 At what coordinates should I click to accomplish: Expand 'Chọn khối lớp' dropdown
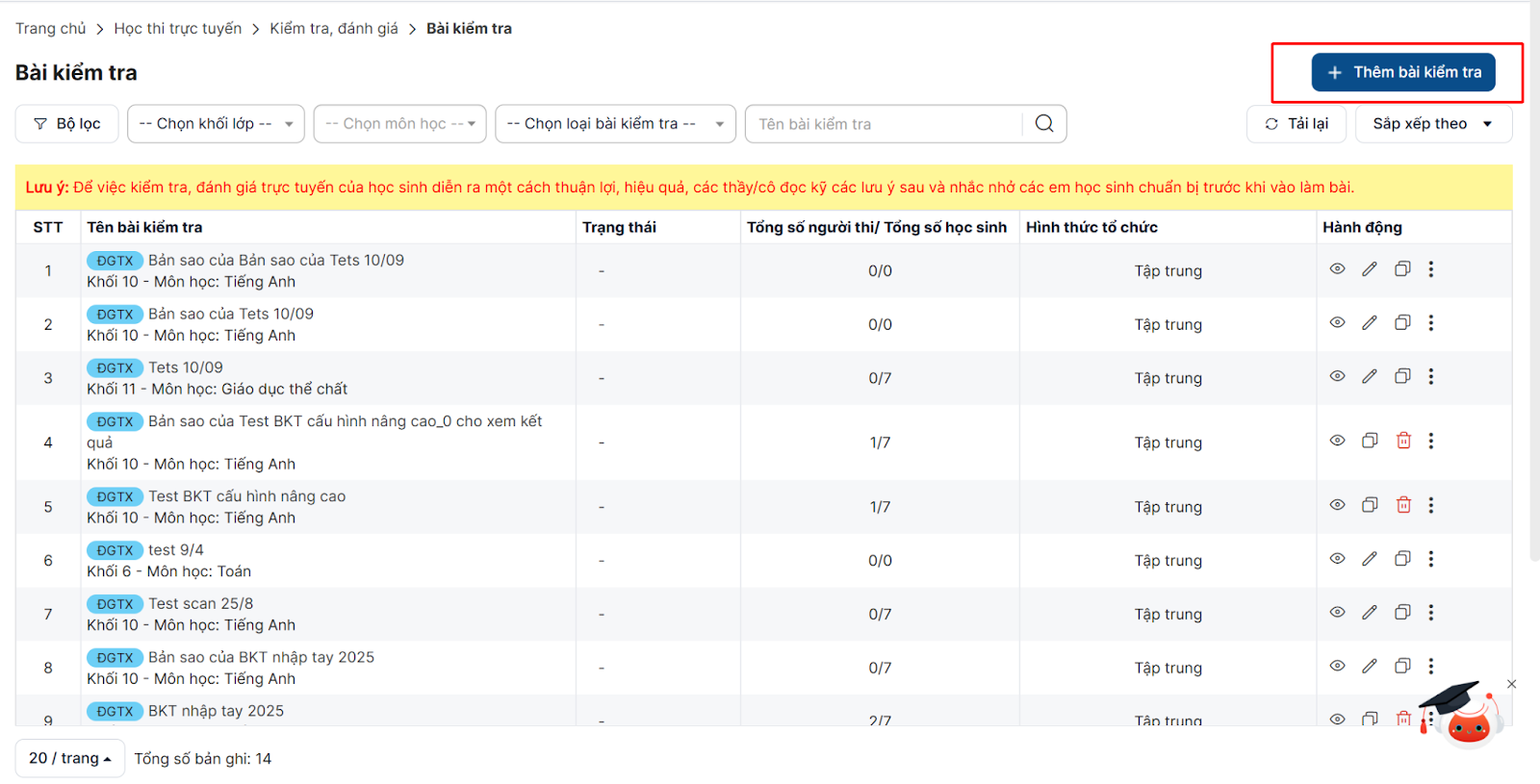pyautogui.click(x=216, y=124)
